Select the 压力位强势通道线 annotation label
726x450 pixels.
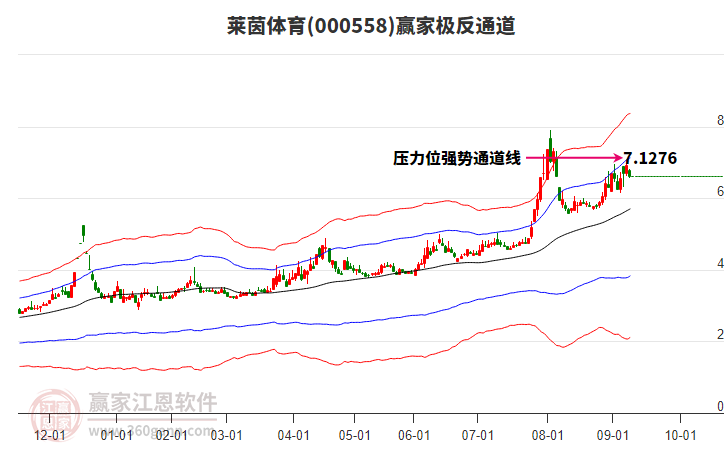[457, 158]
